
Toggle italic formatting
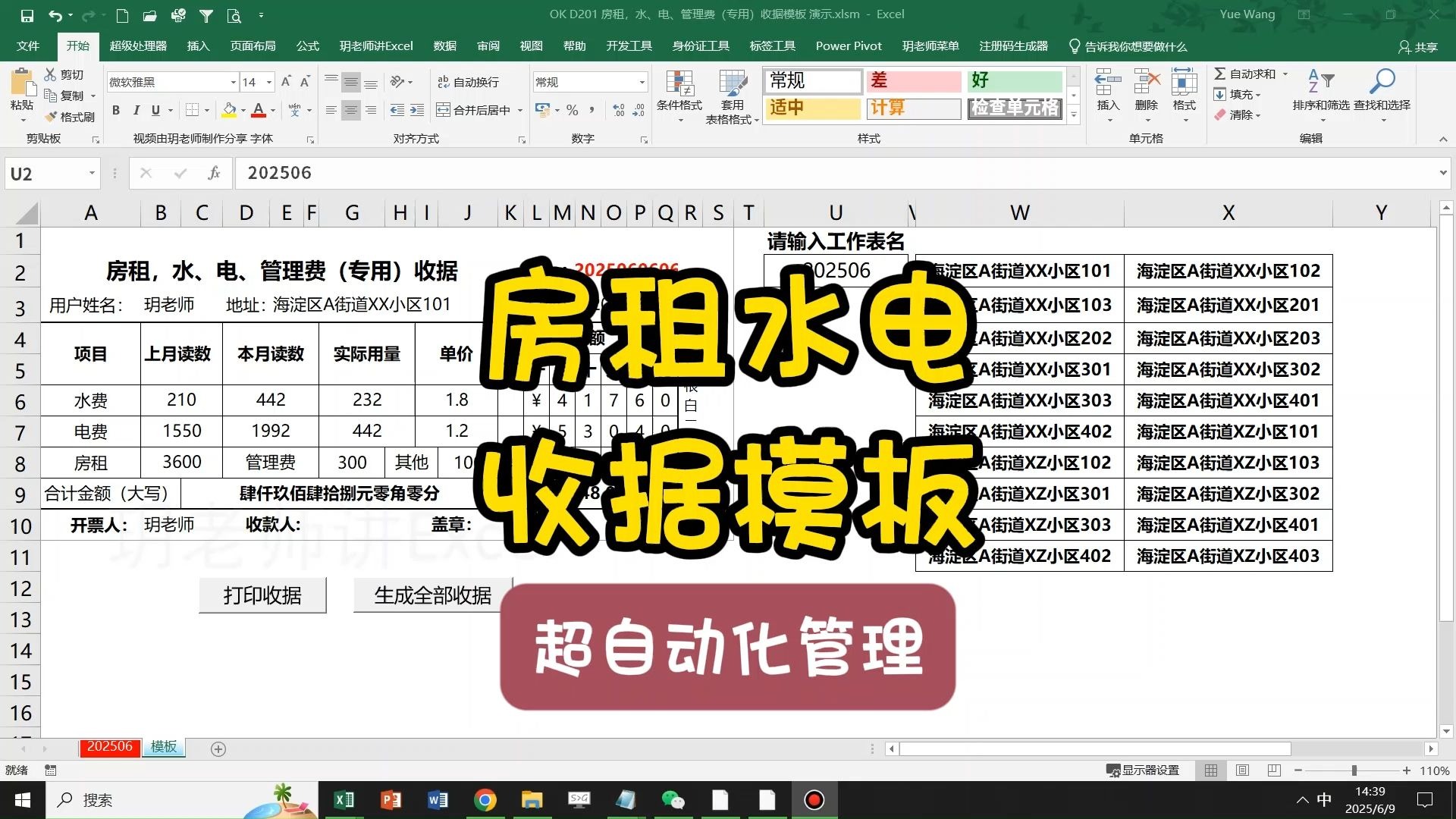[136, 110]
